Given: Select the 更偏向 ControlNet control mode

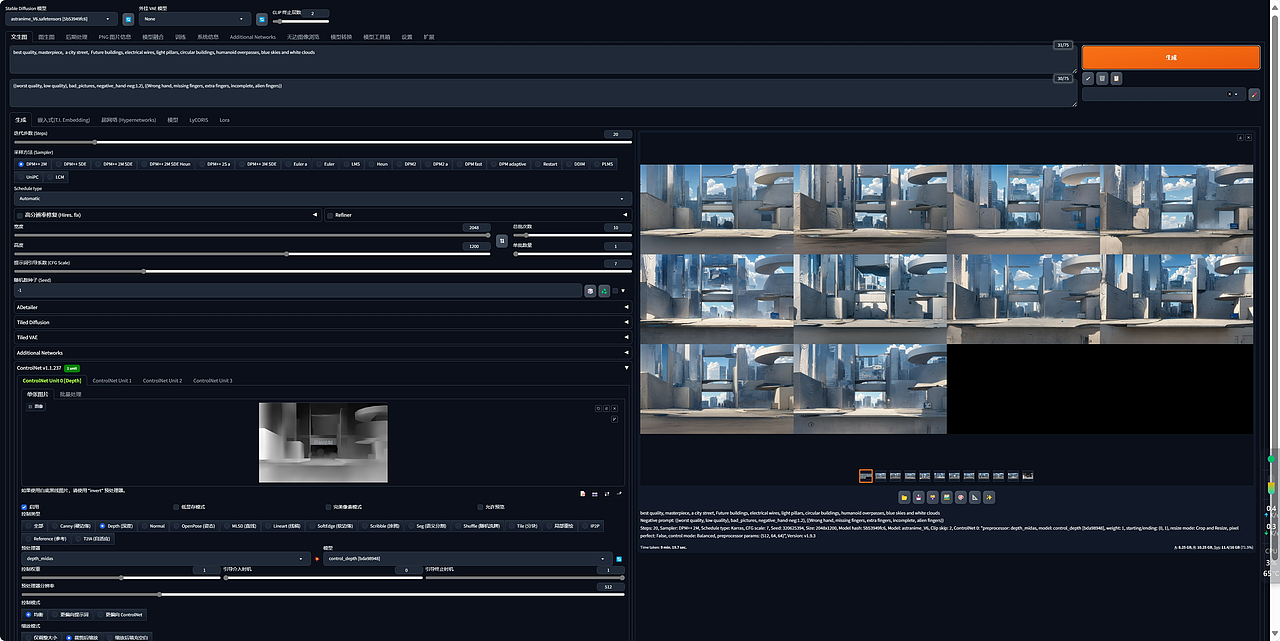Looking at the screenshot, I should [122, 614].
